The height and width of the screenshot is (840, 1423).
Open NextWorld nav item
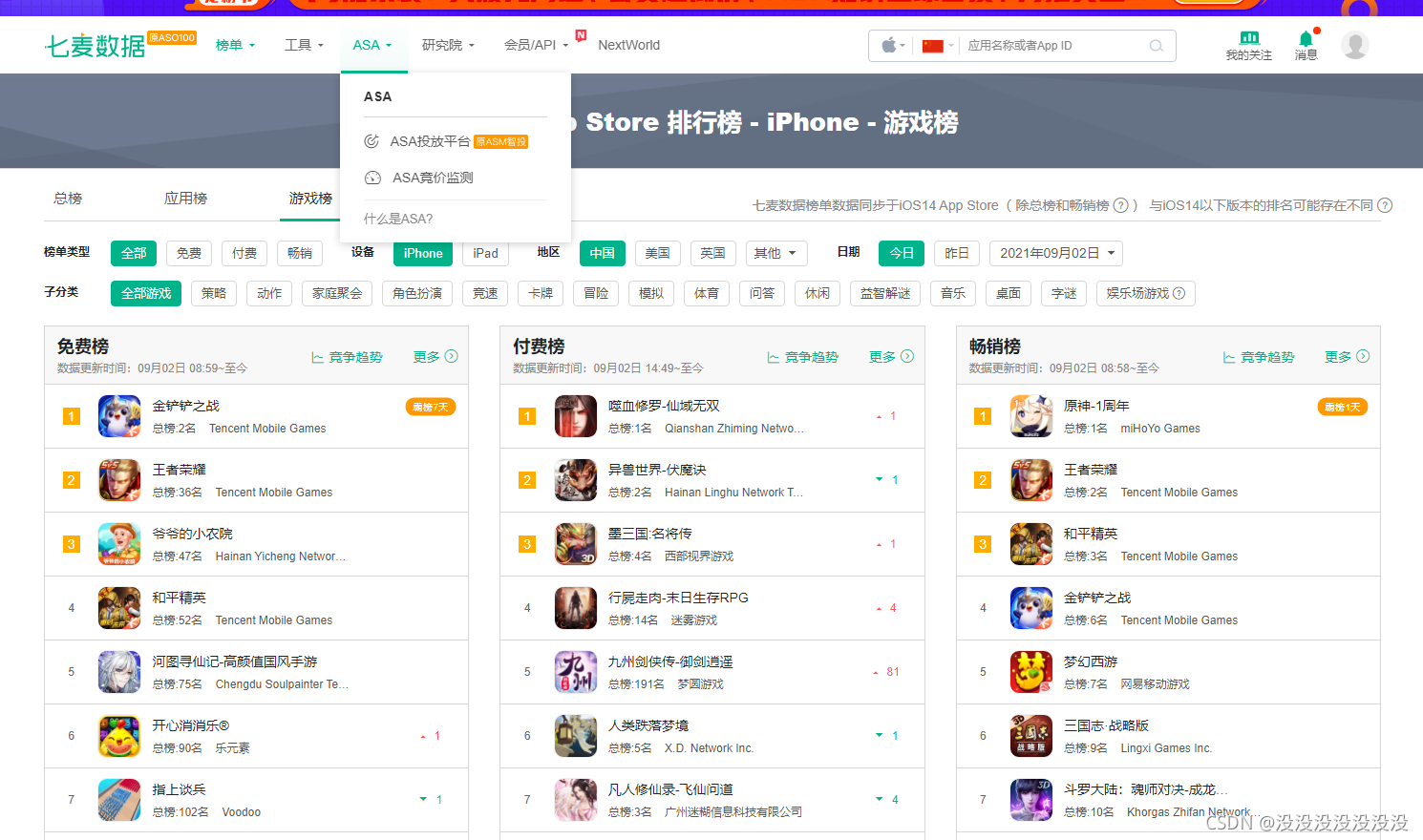pyautogui.click(x=628, y=45)
